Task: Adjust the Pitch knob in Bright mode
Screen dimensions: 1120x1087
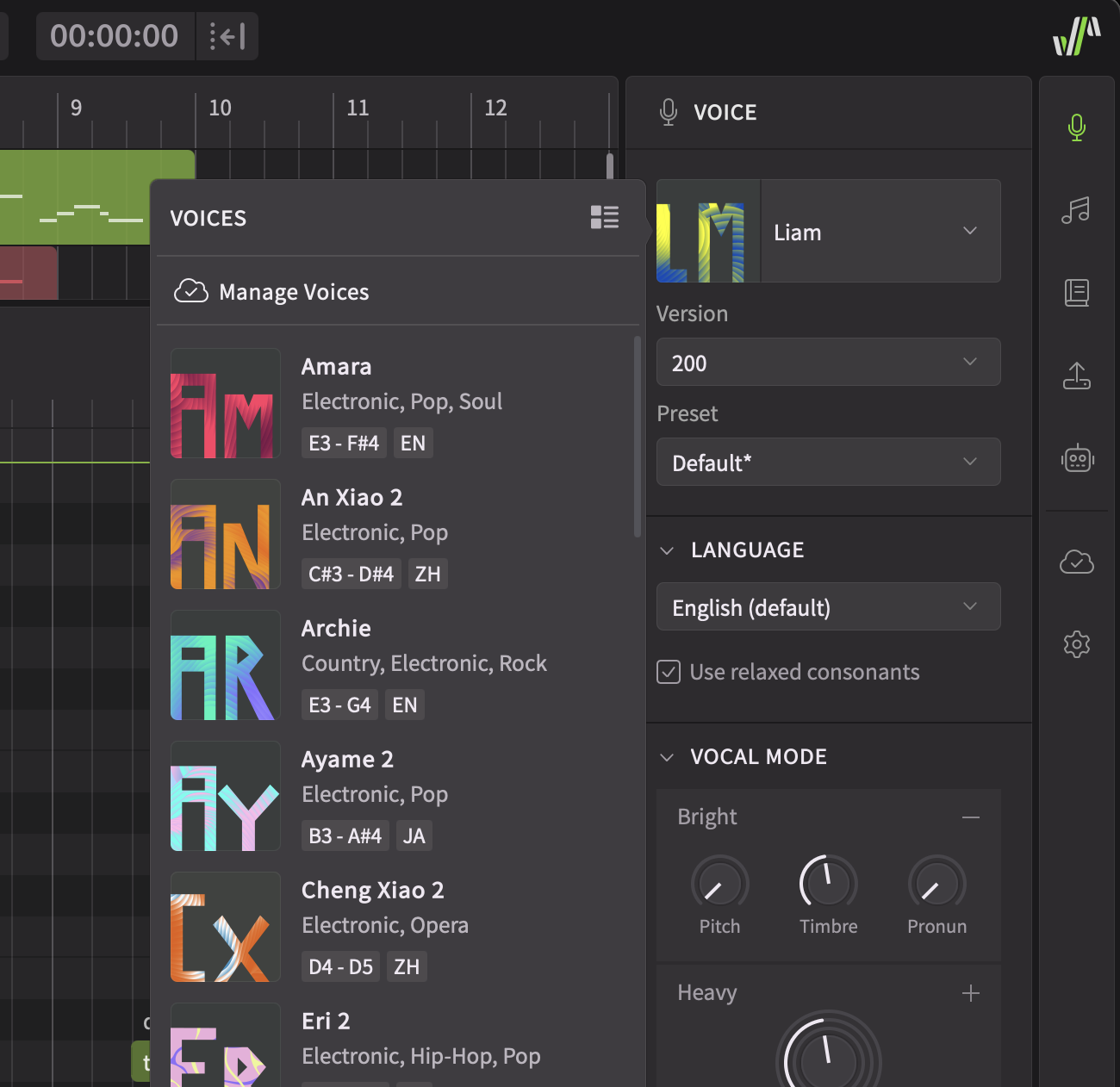Action: 719,885
